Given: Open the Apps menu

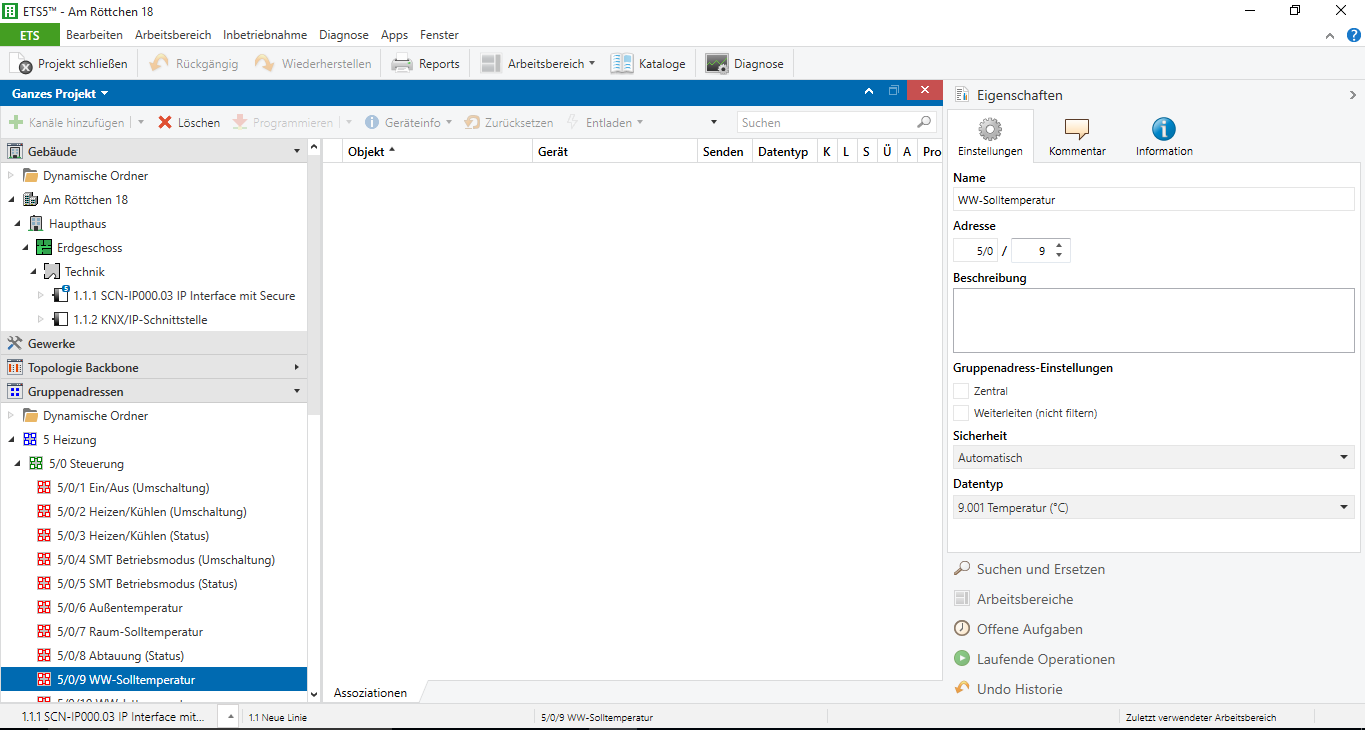Looking at the screenshot, I should point(394,35).
